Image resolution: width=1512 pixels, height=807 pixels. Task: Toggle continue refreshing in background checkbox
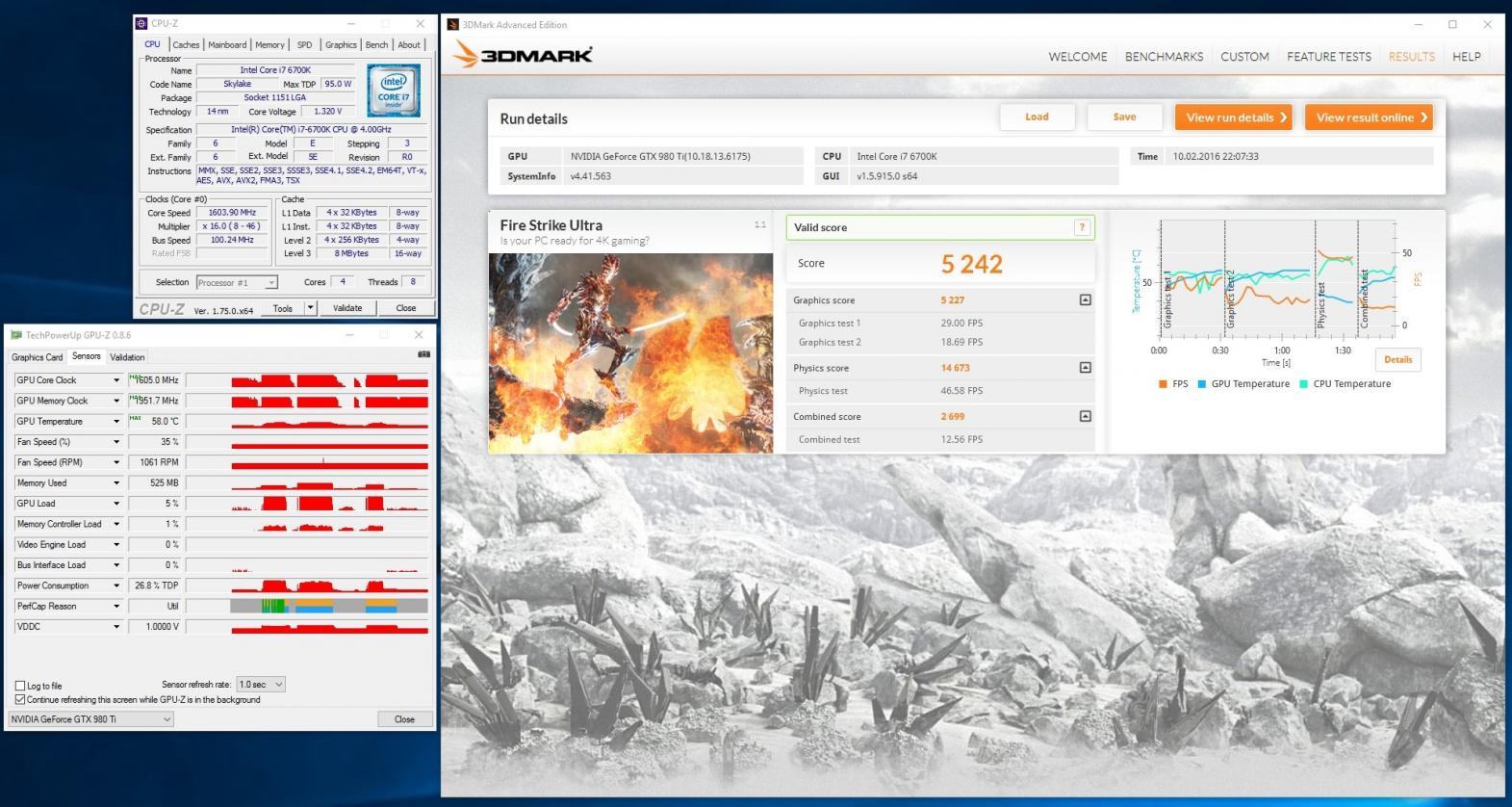point(20,699)
